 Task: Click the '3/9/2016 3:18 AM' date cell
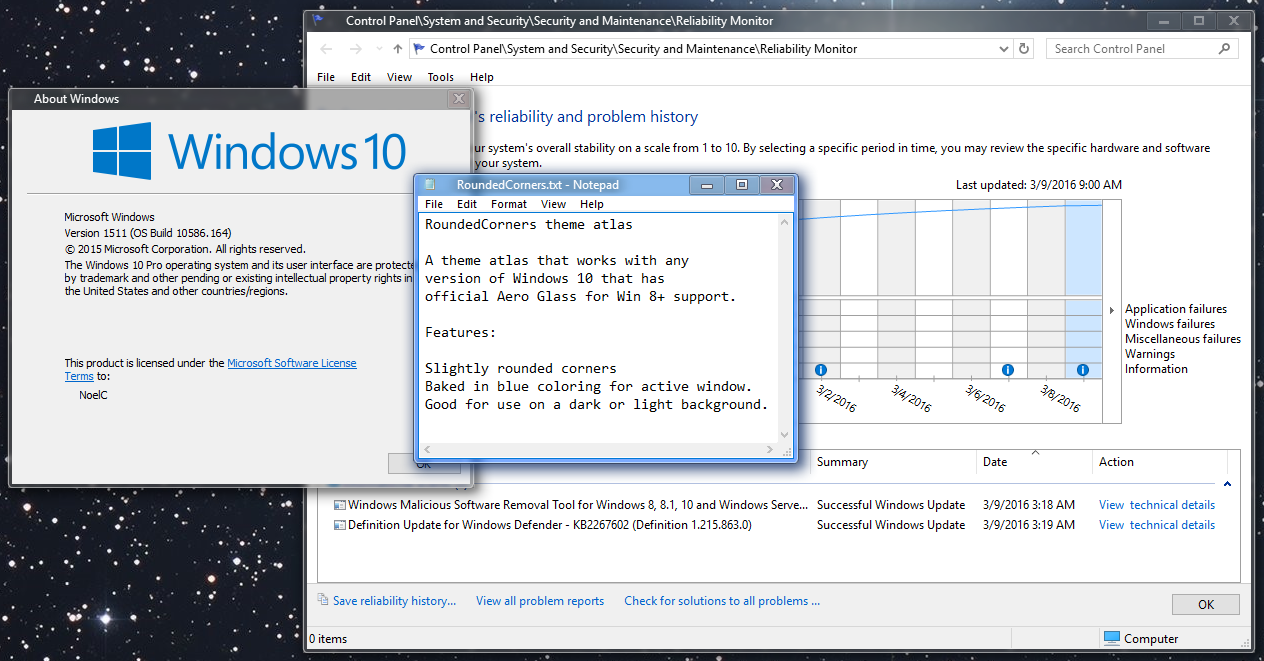point(1029,505)
